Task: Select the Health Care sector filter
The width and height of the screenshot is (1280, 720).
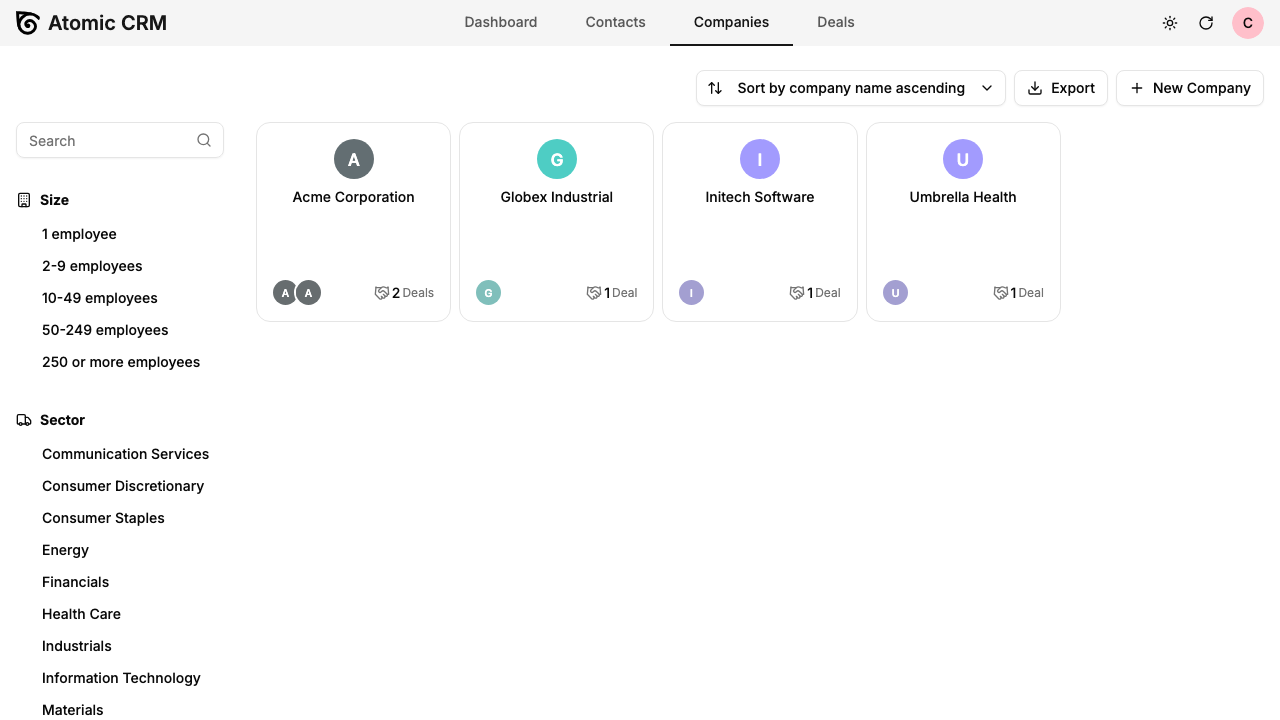Action: [81, 614]
